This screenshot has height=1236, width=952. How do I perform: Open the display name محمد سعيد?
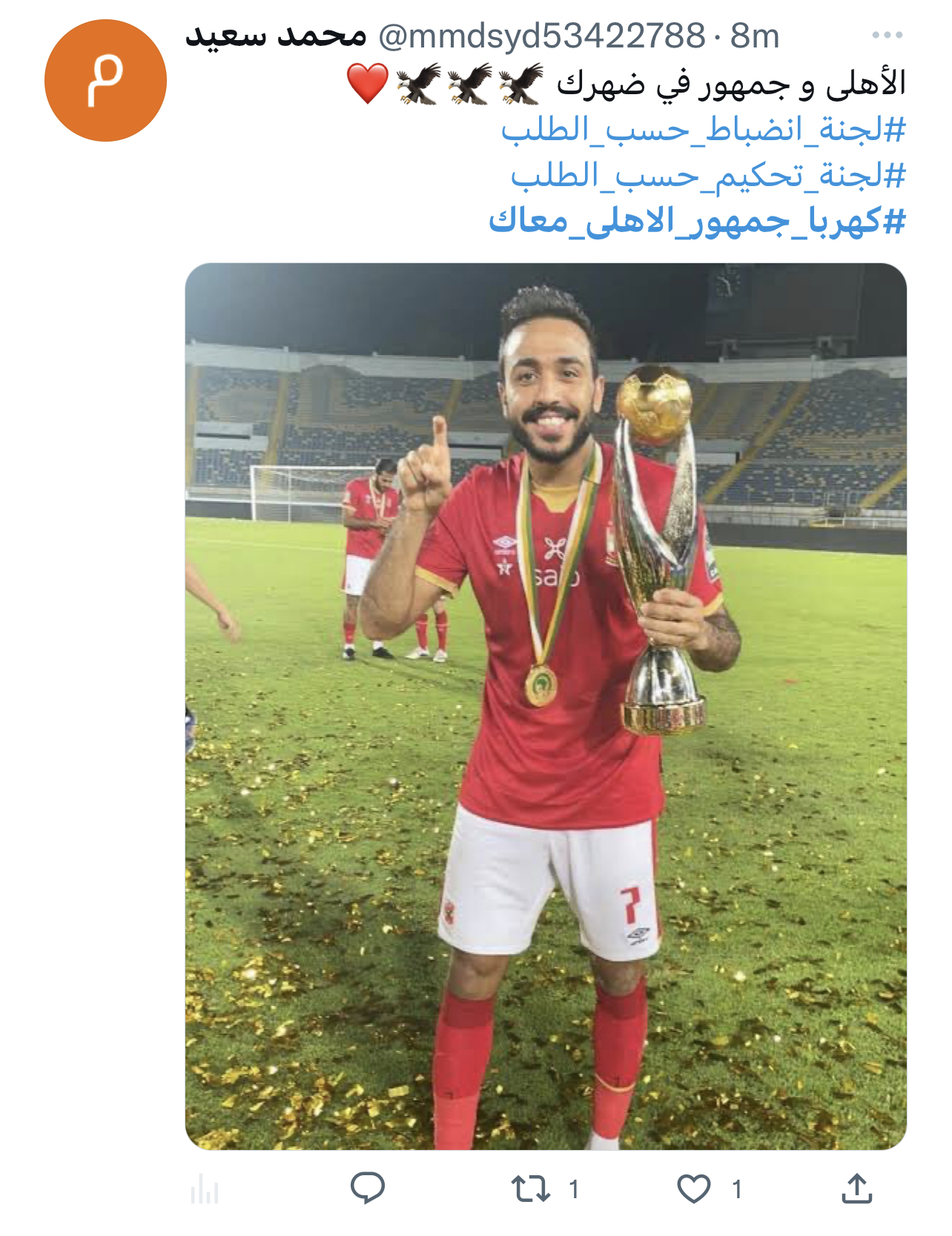coord(276,35)
